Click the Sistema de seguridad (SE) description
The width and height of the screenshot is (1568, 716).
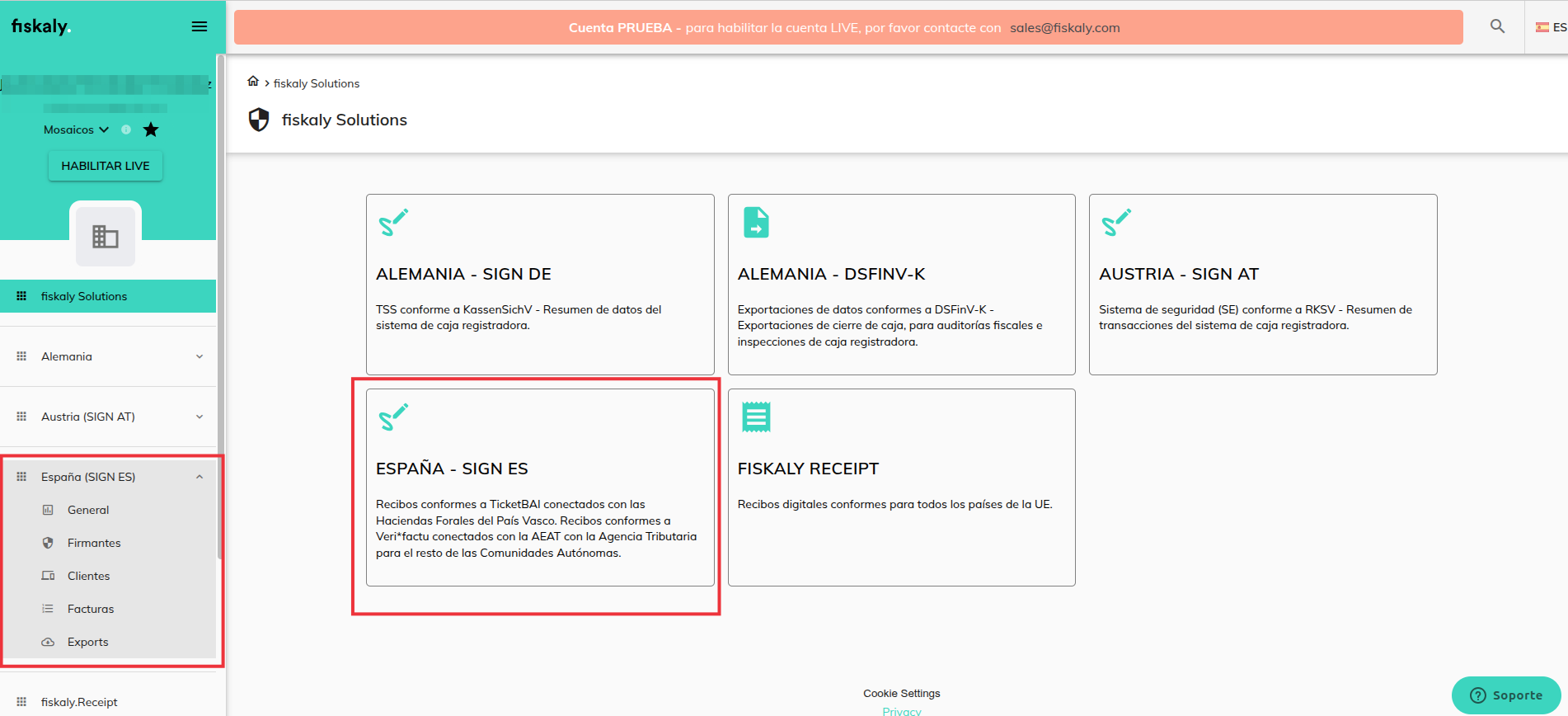pos(1256,318)
